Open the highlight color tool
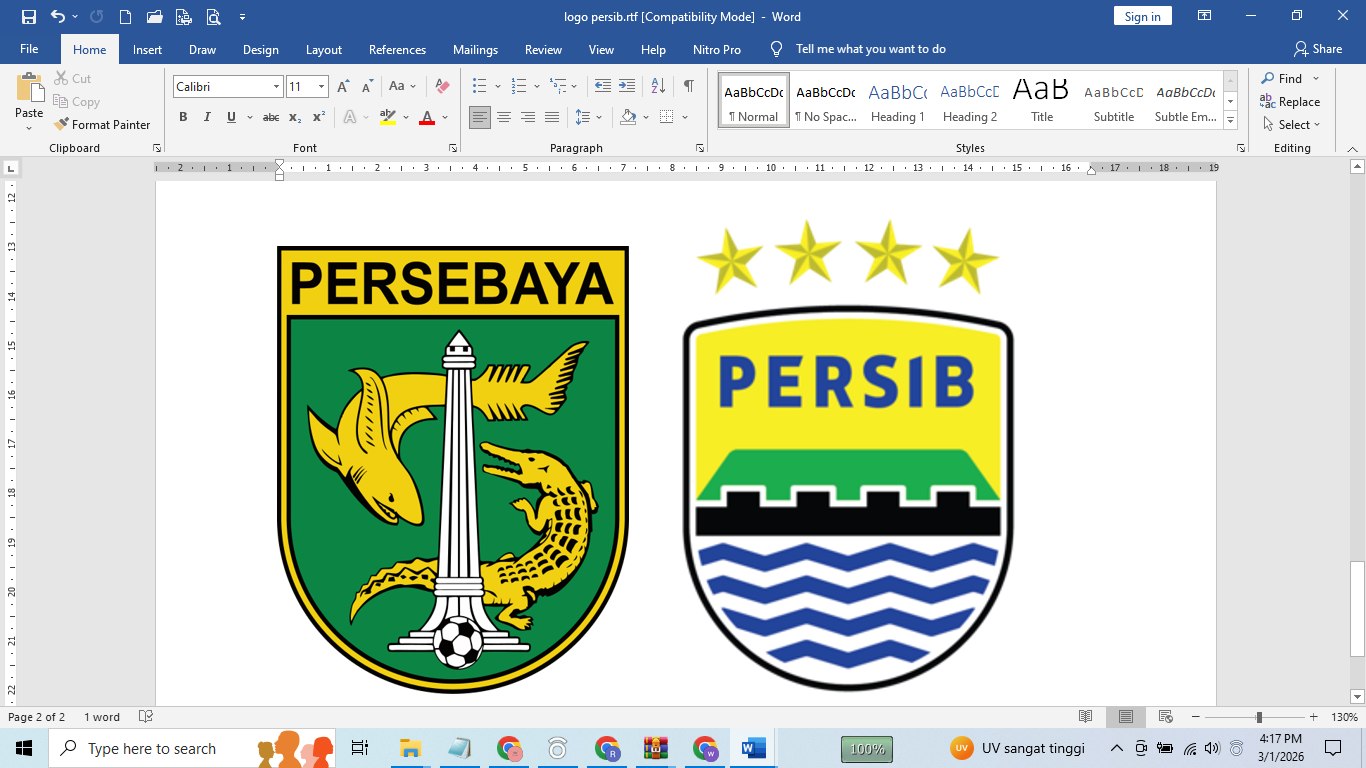 [x=387, y=118]
